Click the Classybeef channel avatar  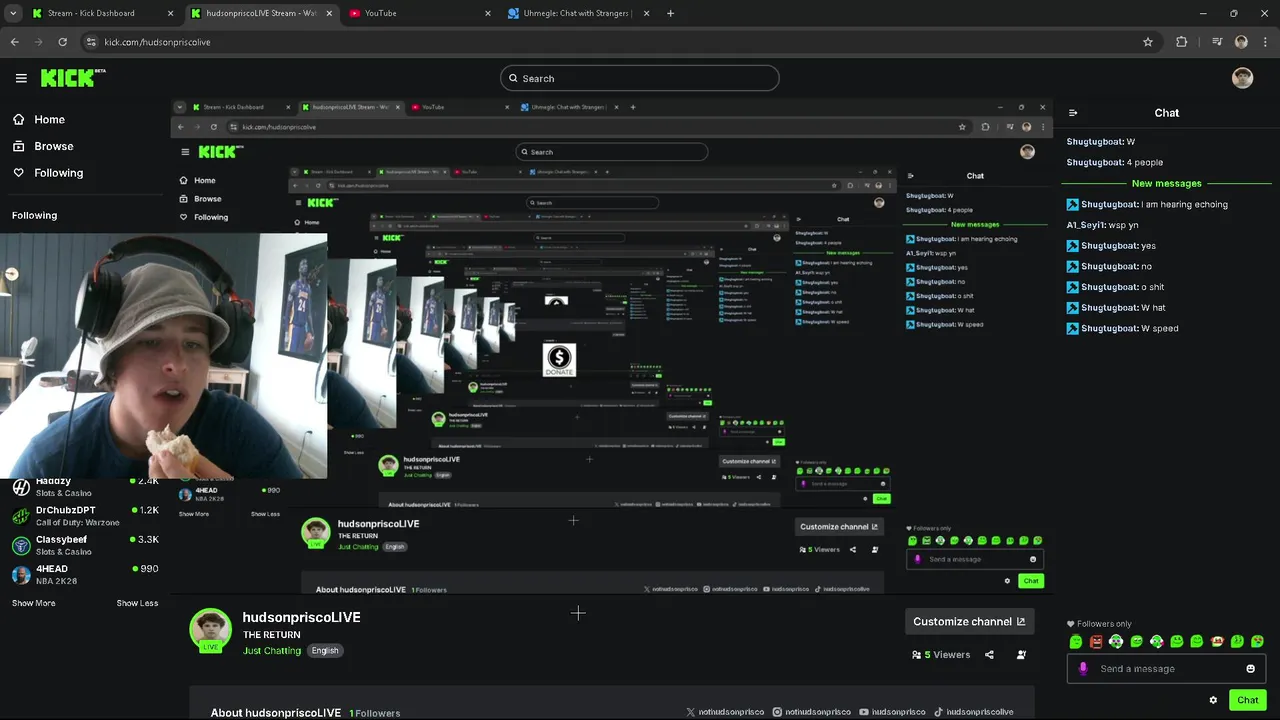[x=21, y=545]
